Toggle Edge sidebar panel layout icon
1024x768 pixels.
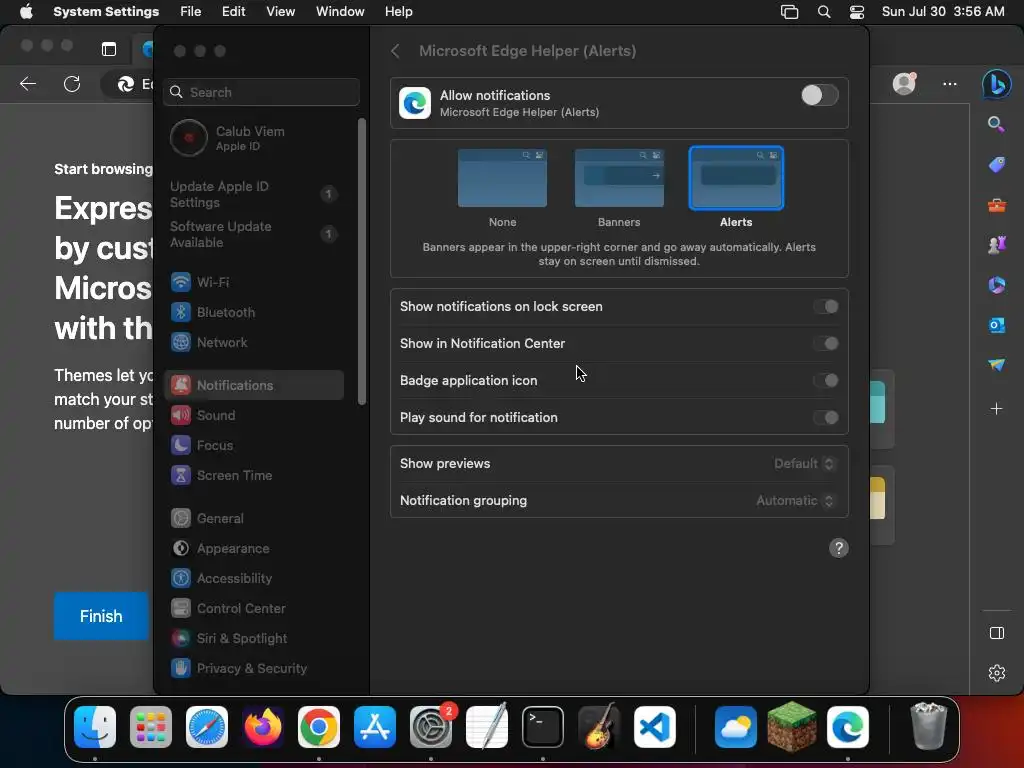(997, 633)
